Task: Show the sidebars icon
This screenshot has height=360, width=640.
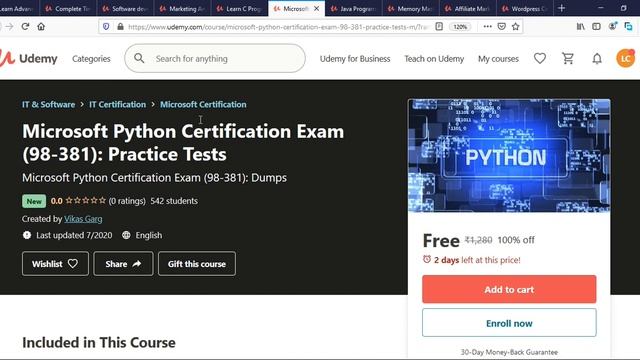Action: [x=596, y=27]
